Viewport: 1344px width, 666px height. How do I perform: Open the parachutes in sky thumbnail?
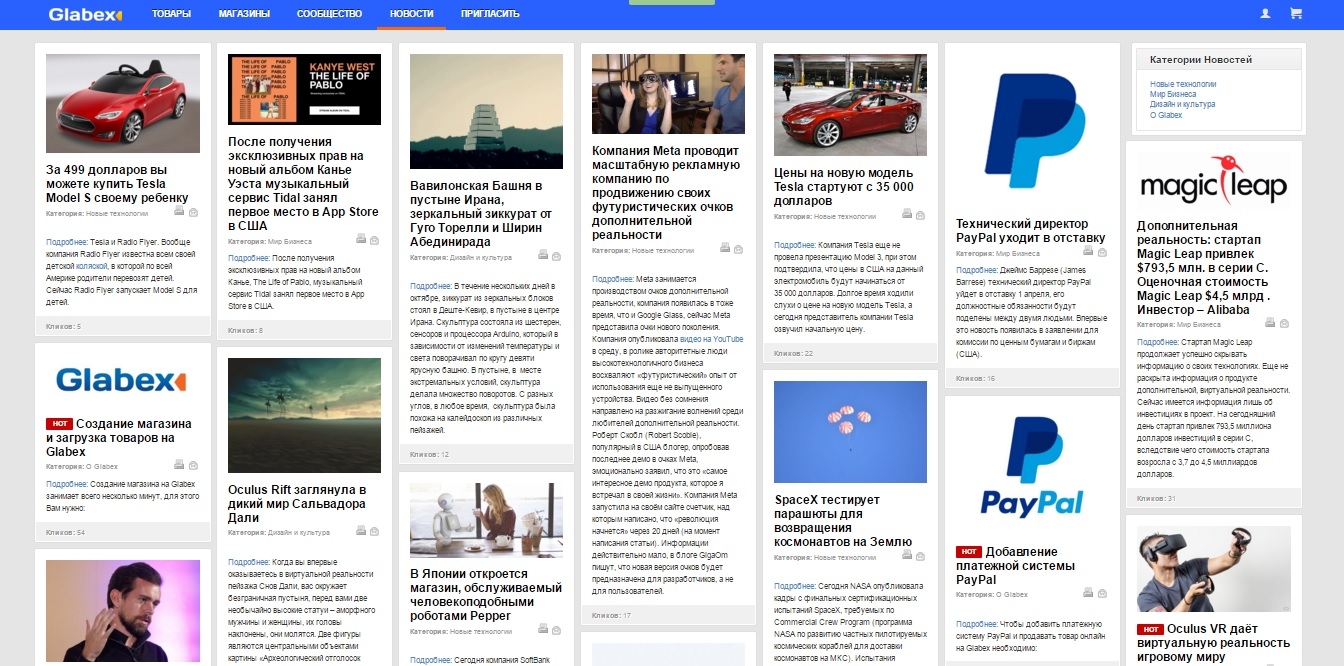click(850, 433)
